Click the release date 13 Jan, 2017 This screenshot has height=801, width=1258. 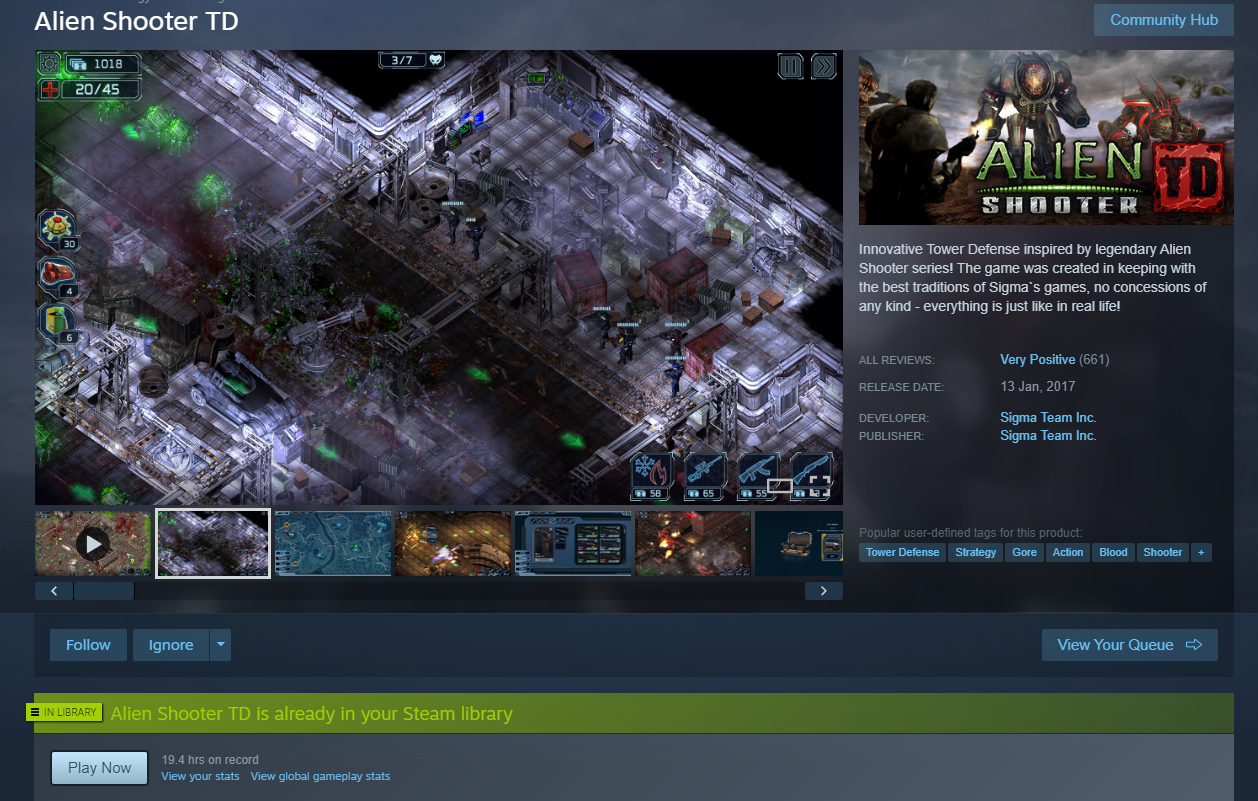pyautogui.click(x=1038, y=386)
